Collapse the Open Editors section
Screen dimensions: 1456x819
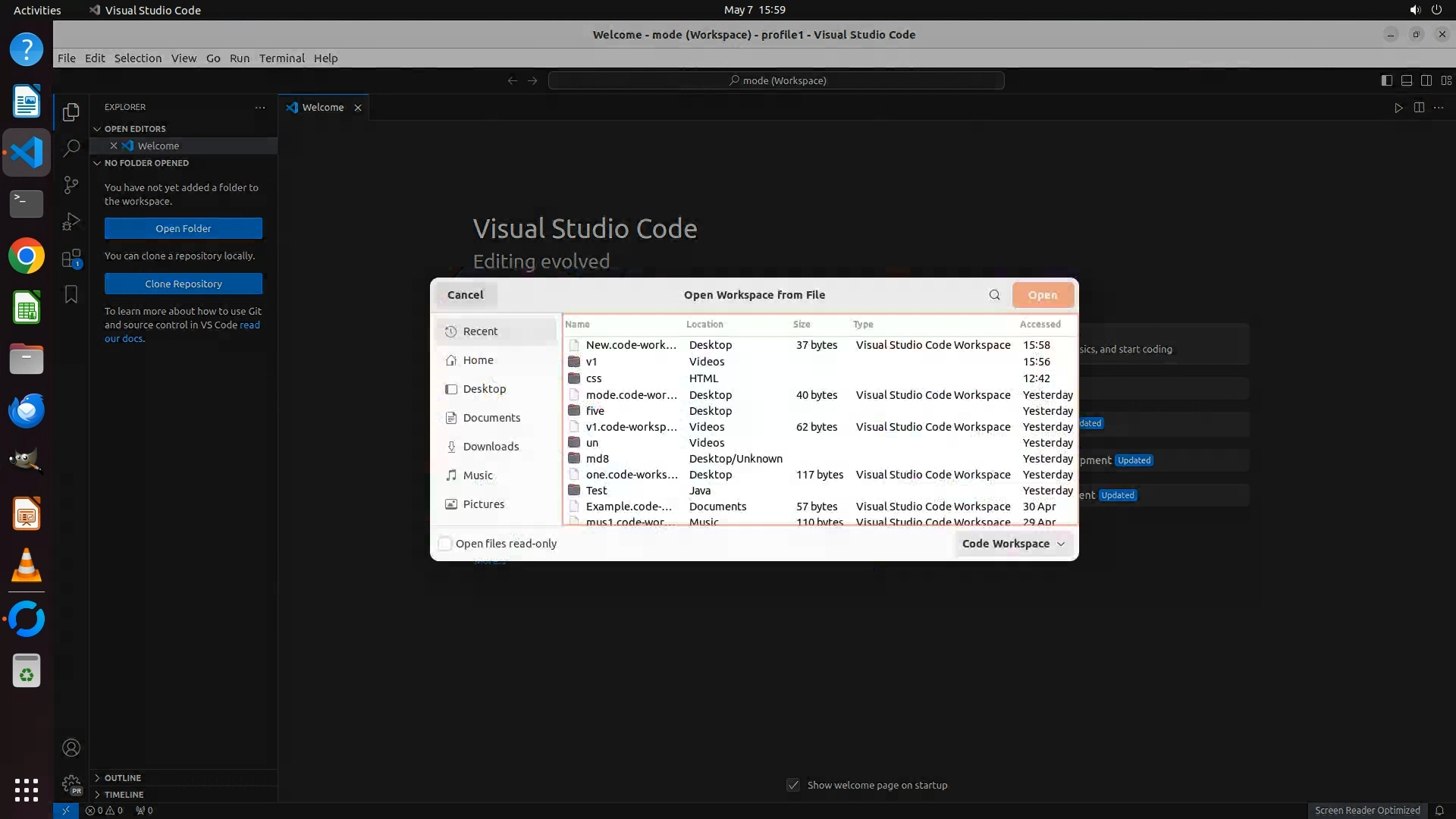135,129
